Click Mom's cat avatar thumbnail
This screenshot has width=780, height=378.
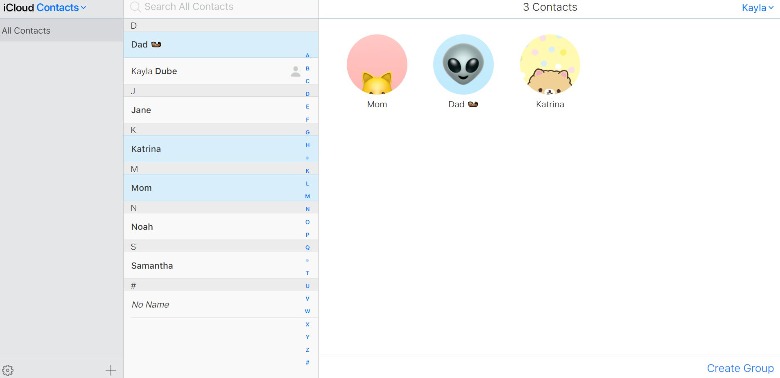pos(377,64)
